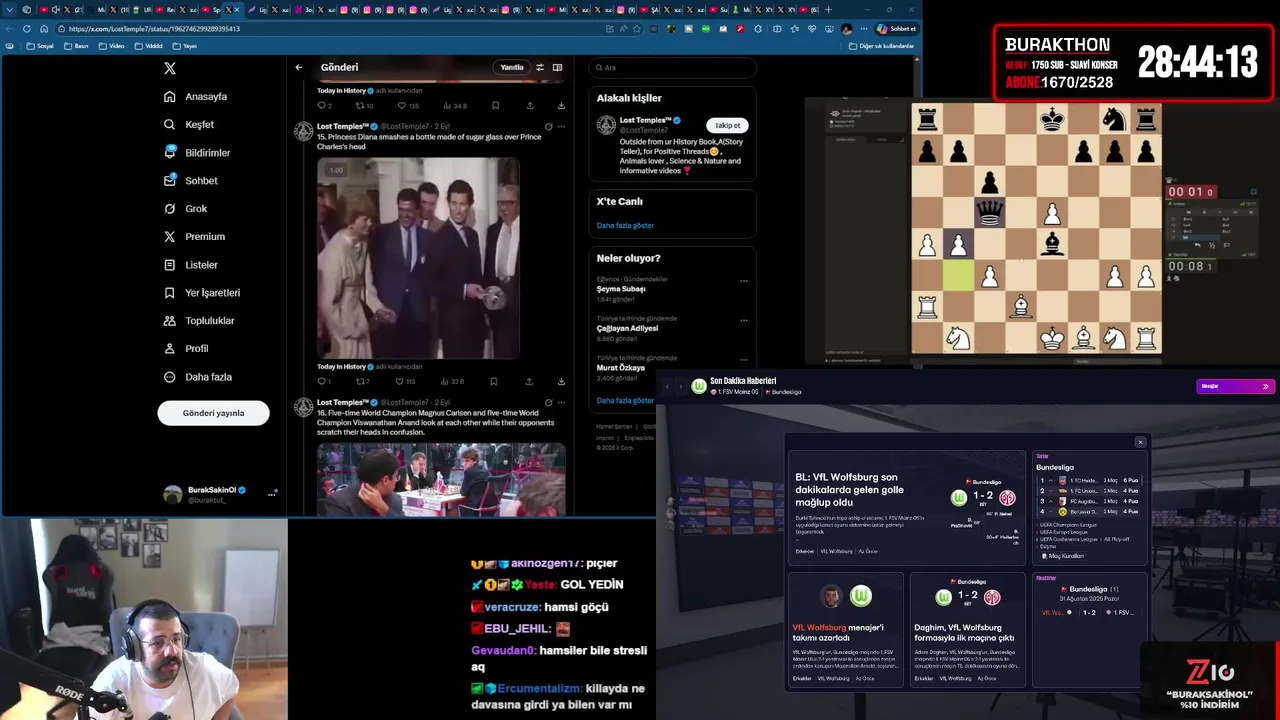Go back with the Gönderi back arrow

click(298, 67)
